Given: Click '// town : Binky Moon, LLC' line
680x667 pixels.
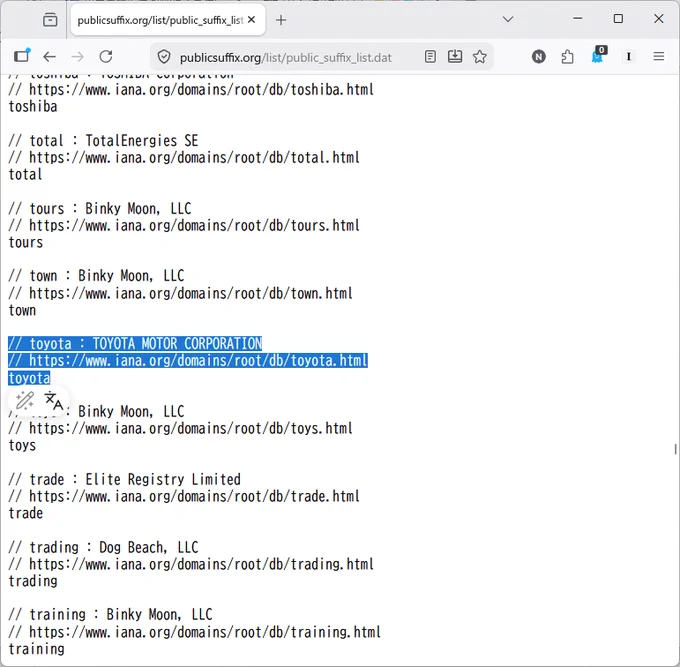Looking at the screenshot, I should (x=96, y=276).
